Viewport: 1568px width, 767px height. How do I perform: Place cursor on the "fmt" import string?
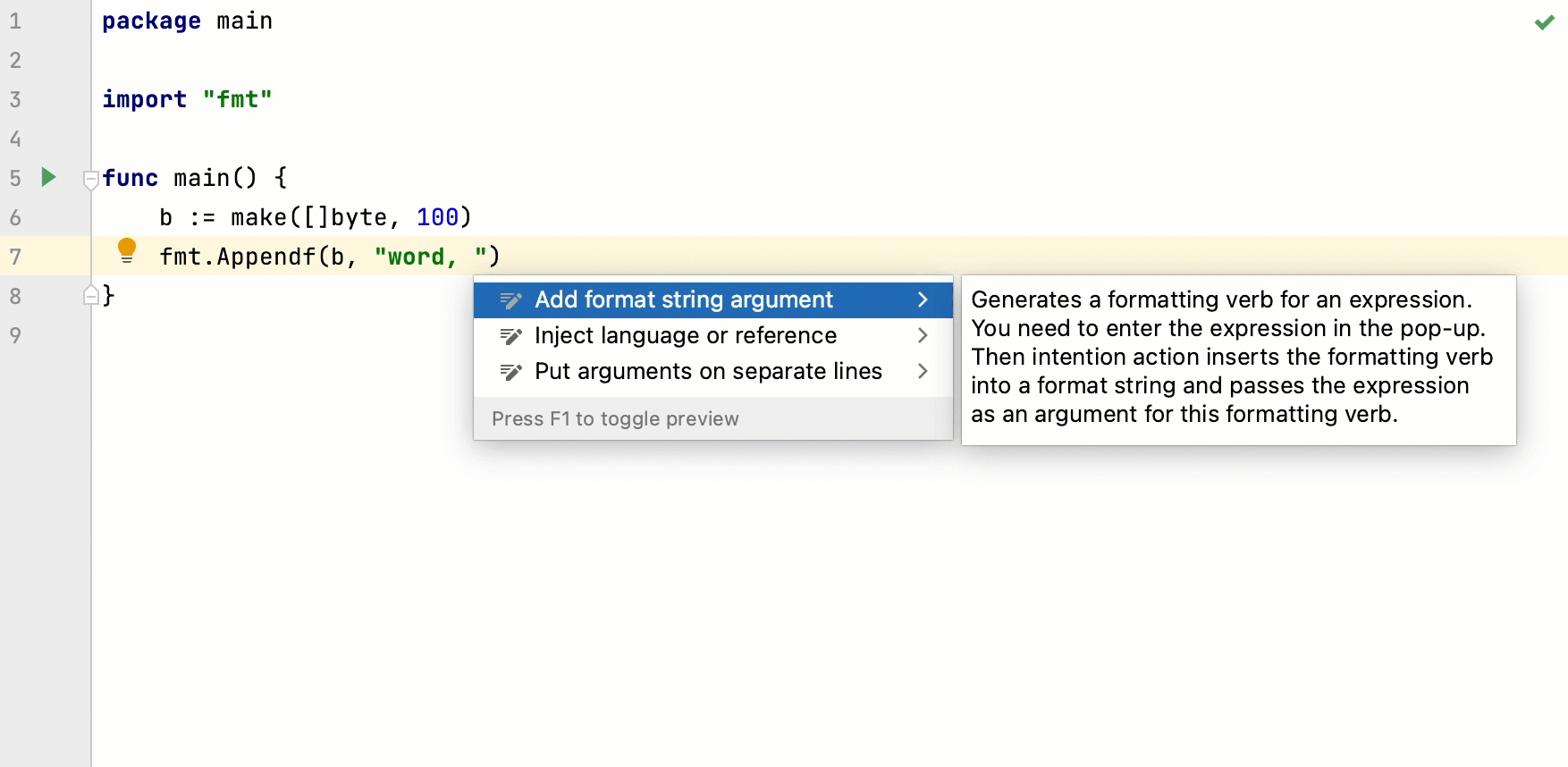tap(237, 99)
